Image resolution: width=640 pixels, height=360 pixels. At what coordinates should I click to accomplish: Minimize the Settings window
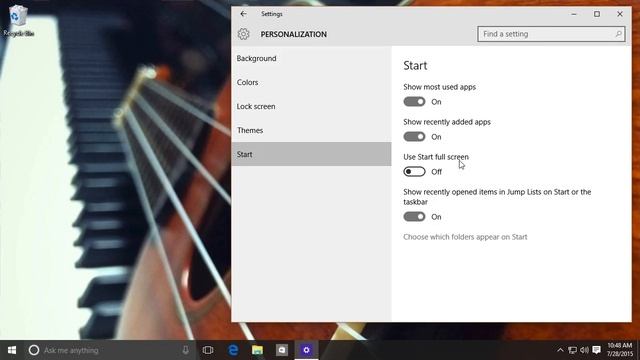(x=574, y=14)
